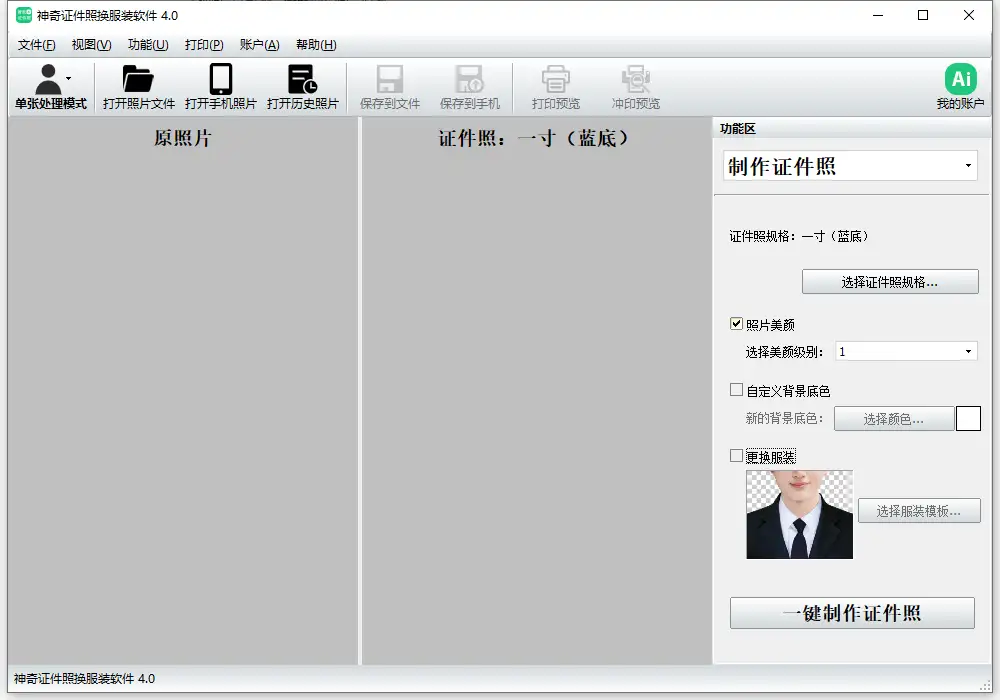The image size is (1000, 700).
Task: Open photo file with folder icon
Action: point(138,80)
